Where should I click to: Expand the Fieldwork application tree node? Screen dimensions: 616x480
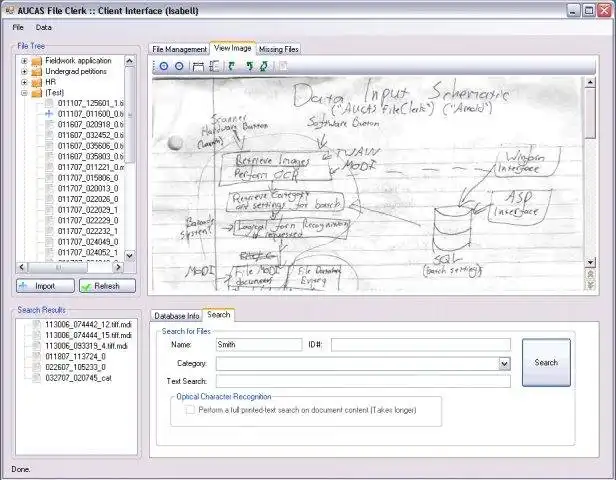pos(23,61)
